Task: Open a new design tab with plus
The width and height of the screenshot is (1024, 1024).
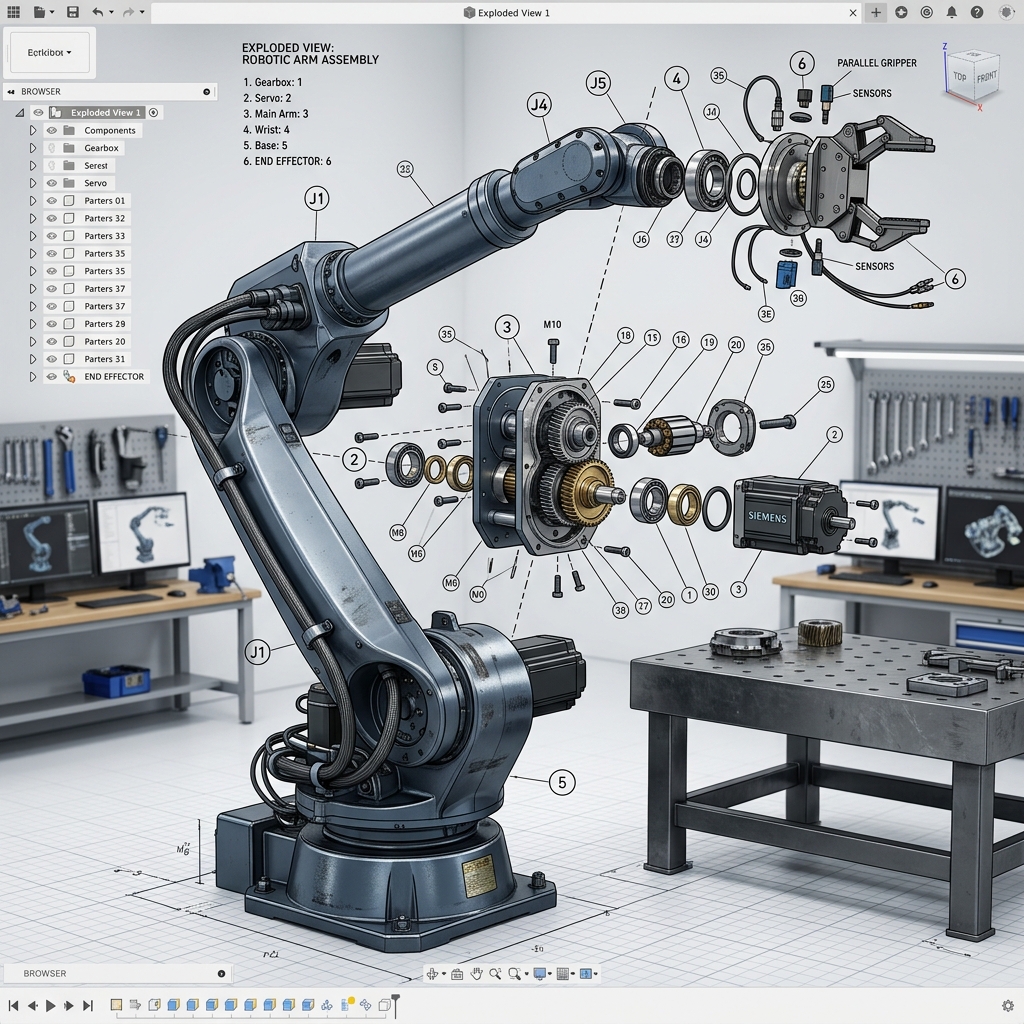Action: [x=876, y=12]
